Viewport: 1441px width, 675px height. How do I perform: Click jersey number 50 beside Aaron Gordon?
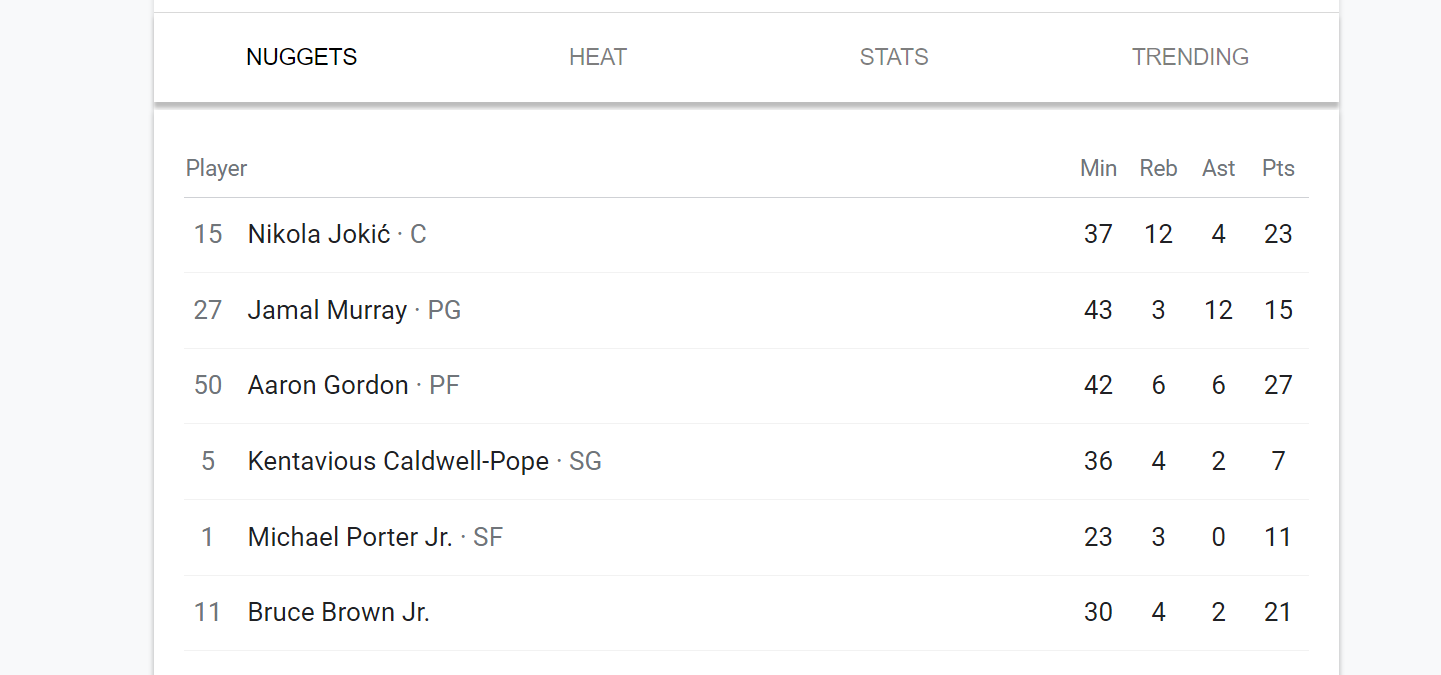point(208,385)
